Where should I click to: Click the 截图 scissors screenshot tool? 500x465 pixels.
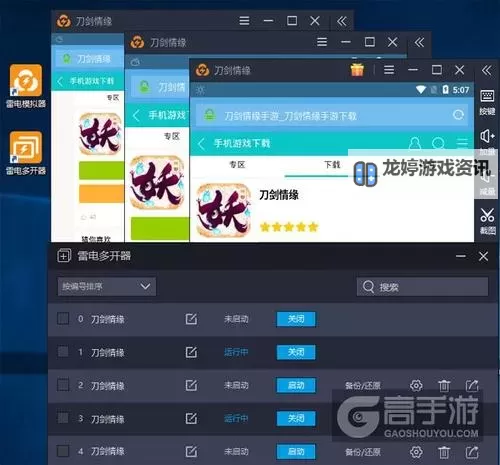487,221
